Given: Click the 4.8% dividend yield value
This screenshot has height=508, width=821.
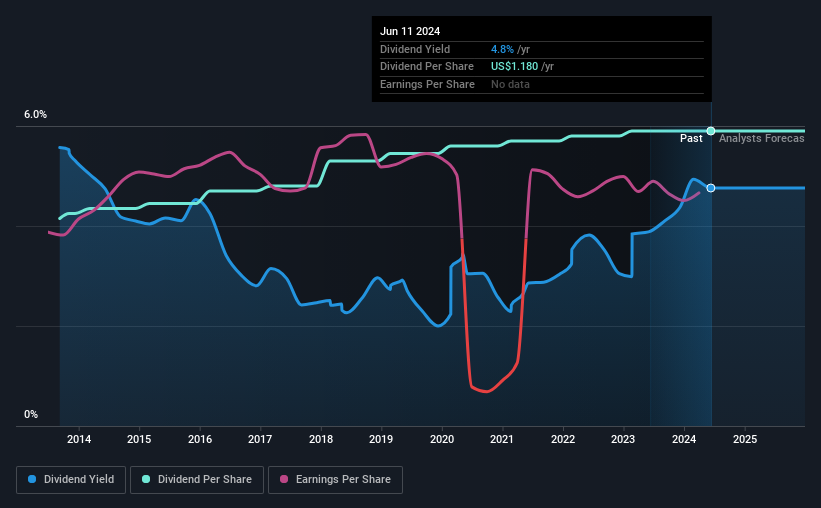Looking at the screenshot, I should coord(502,49).
